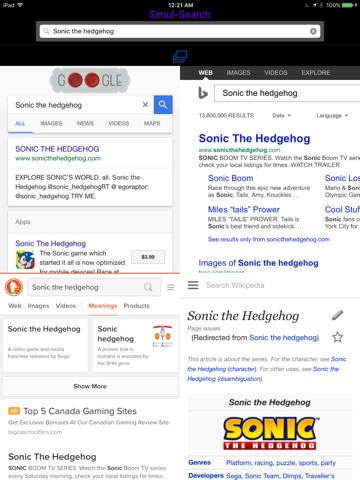Open the video game franchise meaning card
Image resolution: width=360 pixels, height=480 pixels.
(x=46, y=345)
